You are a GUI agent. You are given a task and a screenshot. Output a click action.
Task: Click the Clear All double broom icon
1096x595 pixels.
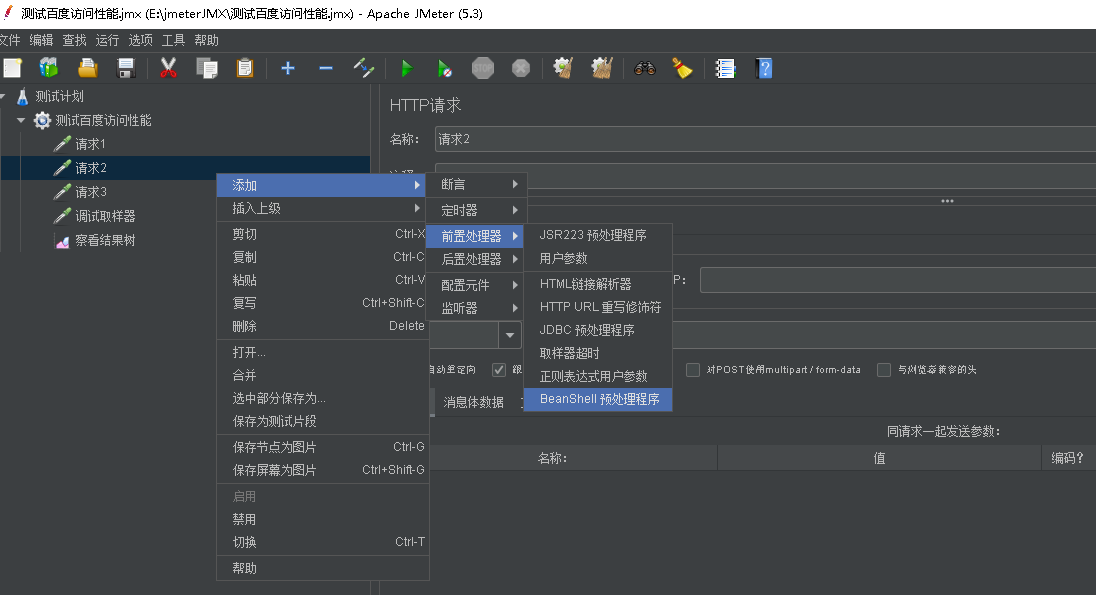[602, 68]
